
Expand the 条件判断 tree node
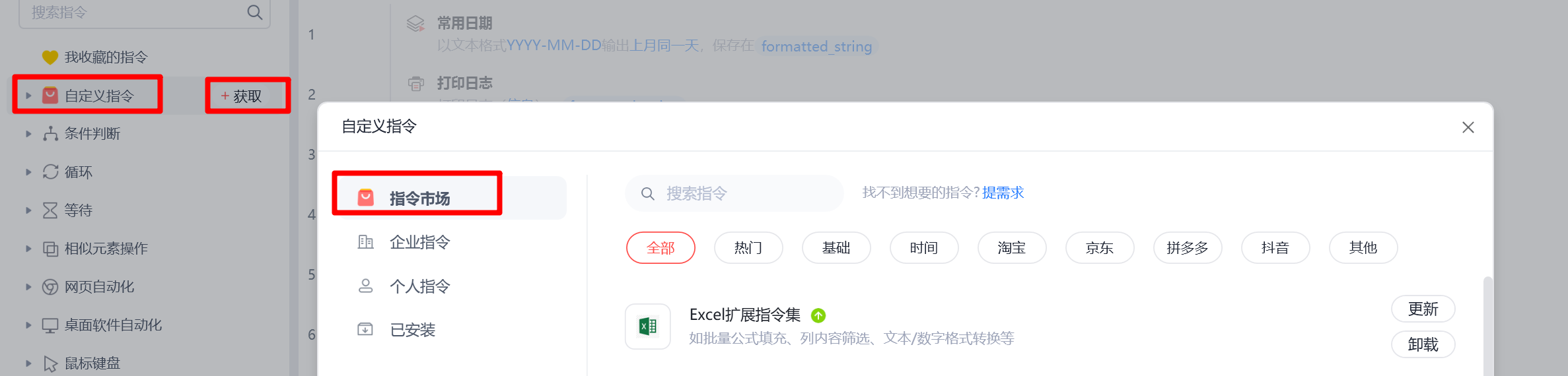28,134
